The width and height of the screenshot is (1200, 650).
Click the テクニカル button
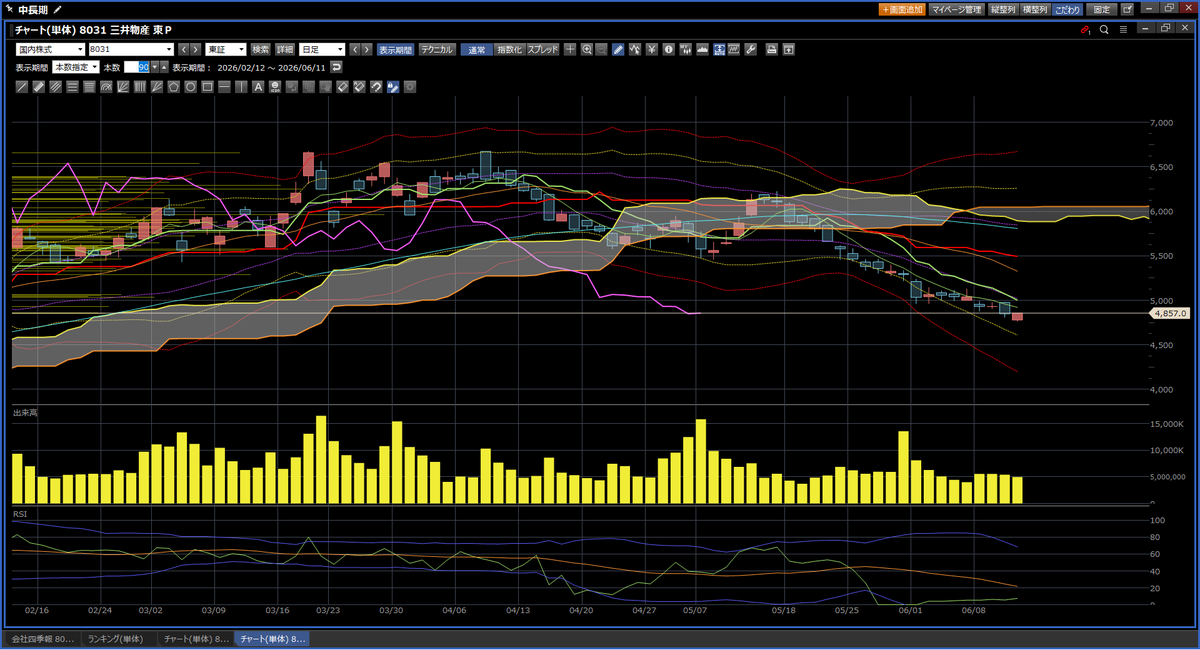pyautogui.click(x=438, y=49)
